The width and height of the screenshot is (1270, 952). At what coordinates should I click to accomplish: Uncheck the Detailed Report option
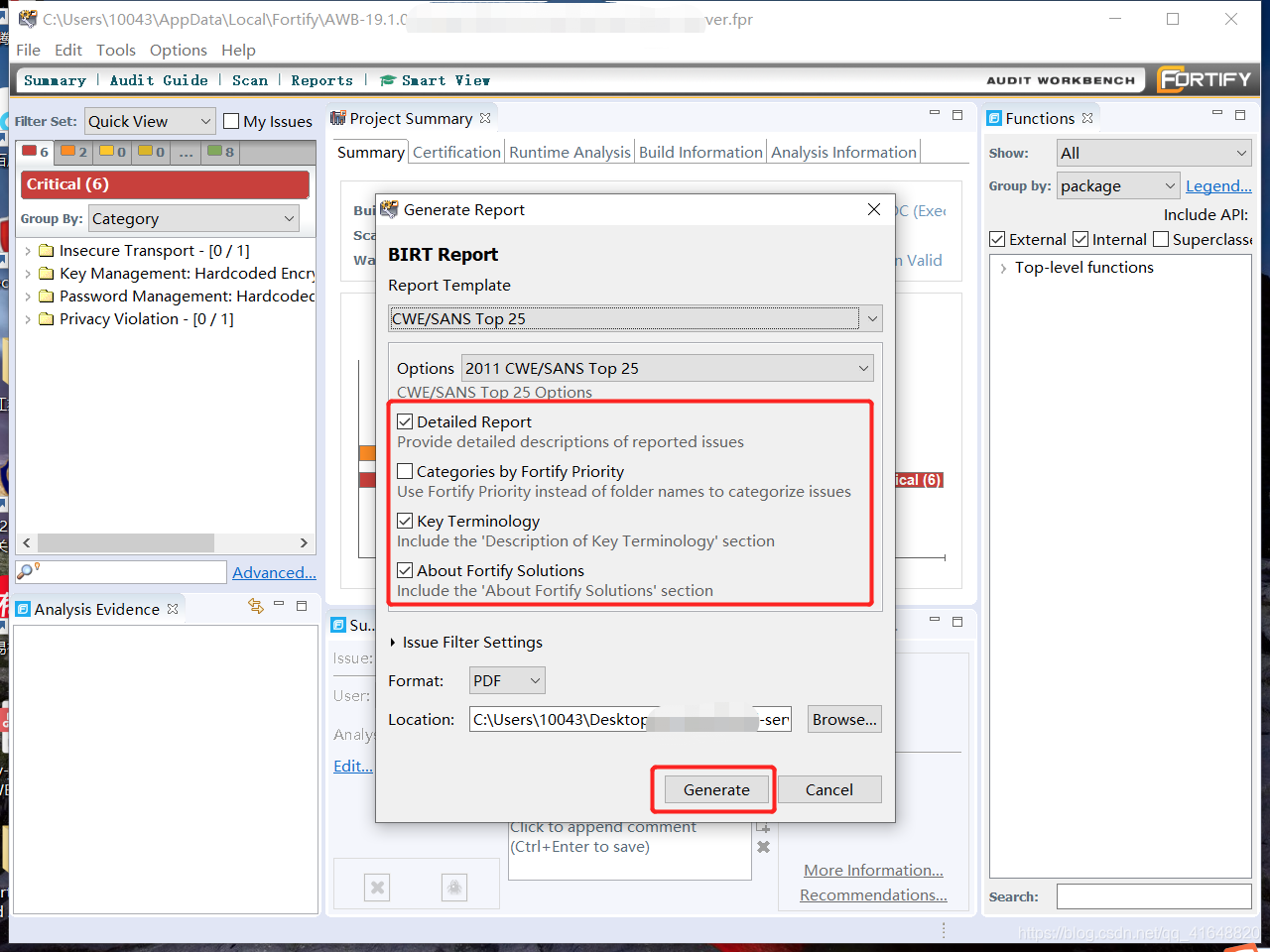[405, 421]
